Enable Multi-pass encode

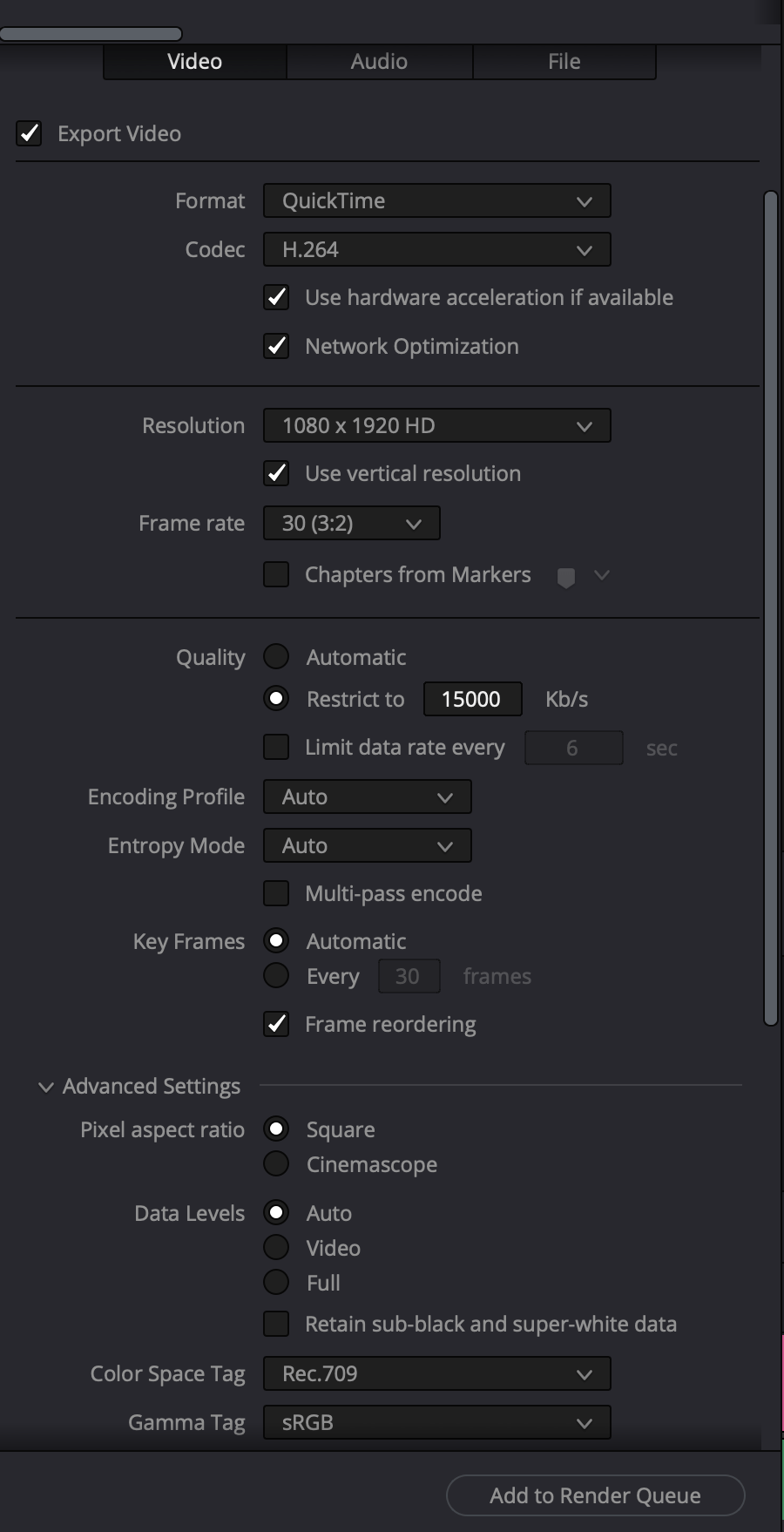click(275, 893)
